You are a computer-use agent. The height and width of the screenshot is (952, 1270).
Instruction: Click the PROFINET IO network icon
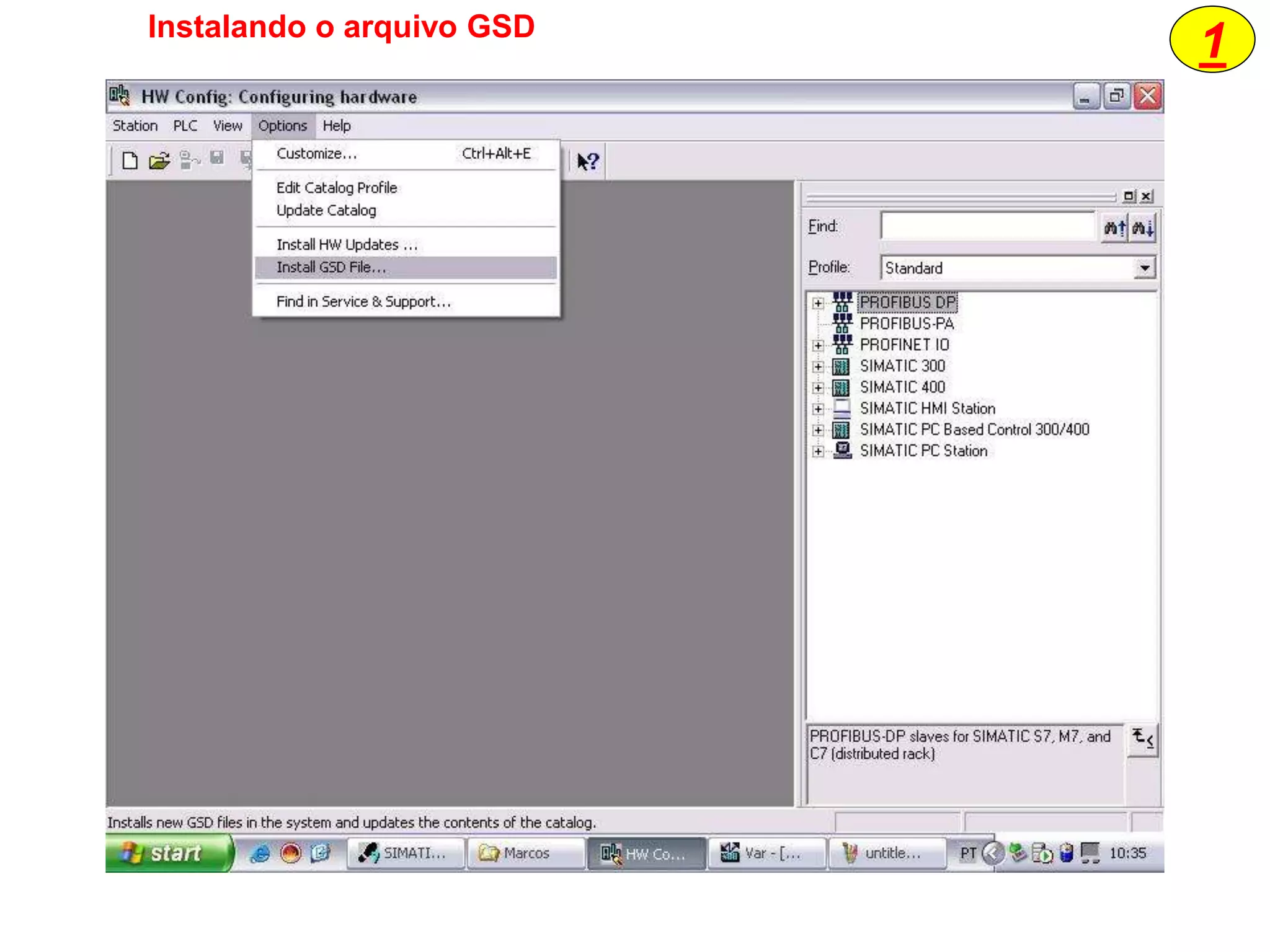pos(842,344)
